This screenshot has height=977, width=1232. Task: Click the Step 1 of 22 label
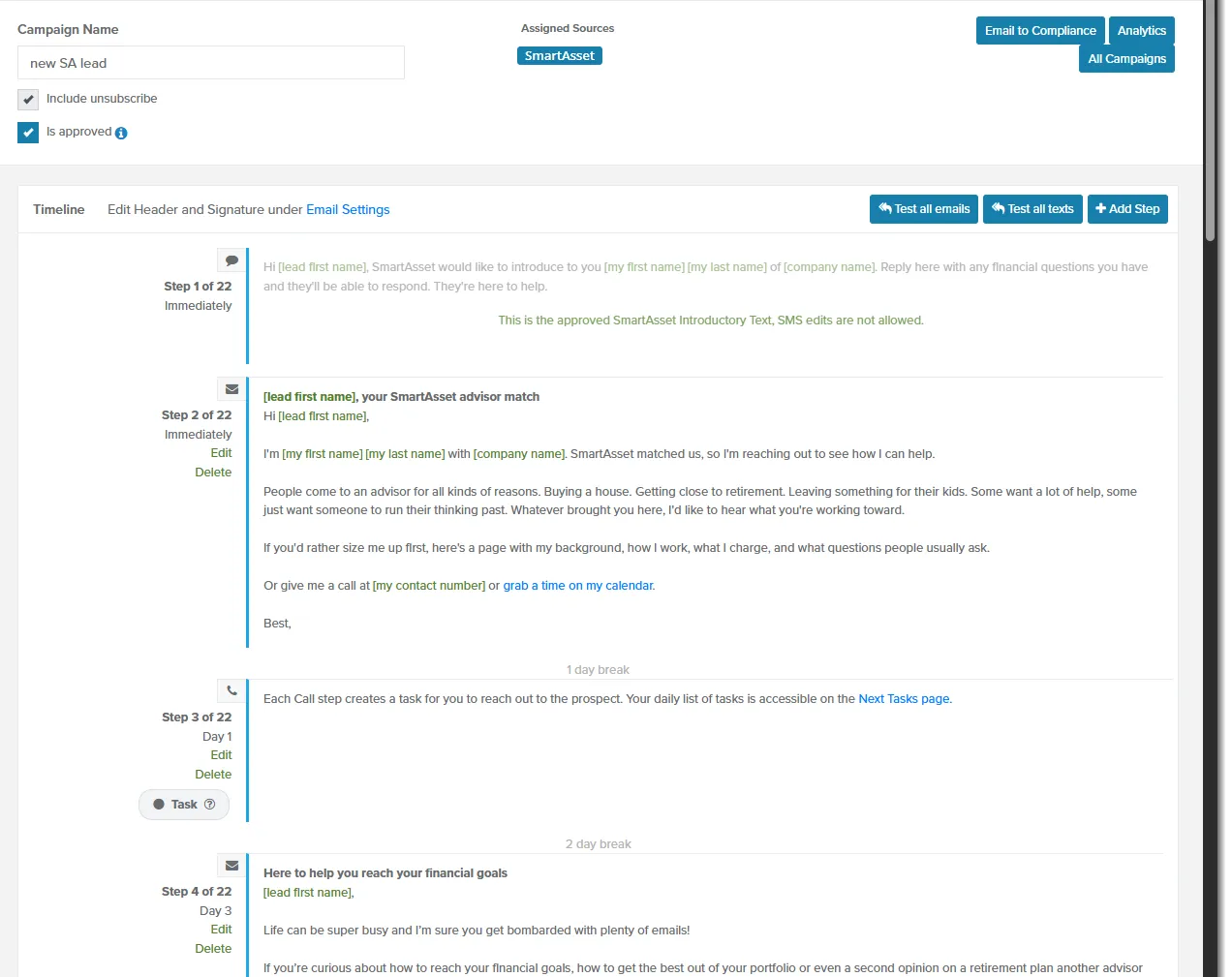point(198,287)
